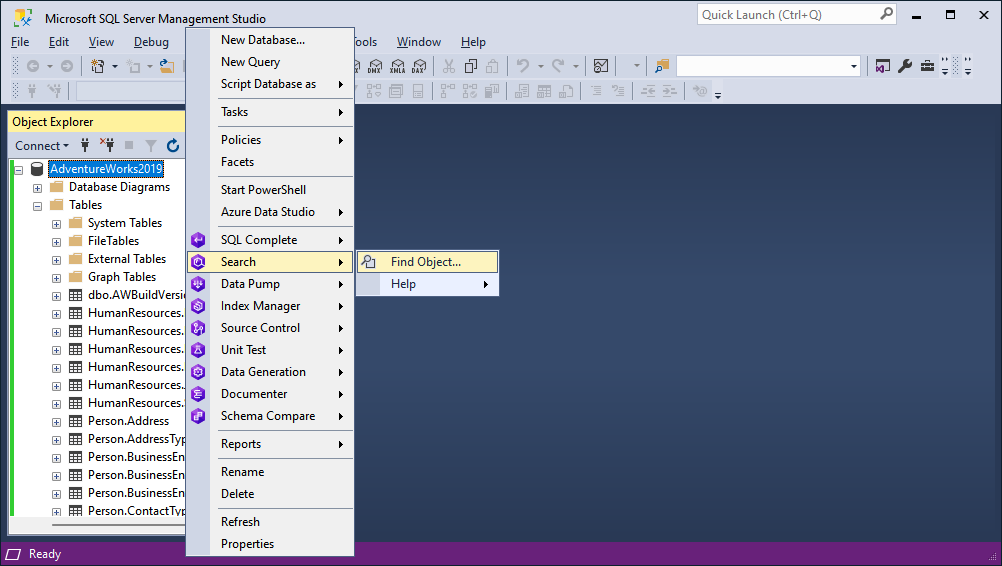Open the New Query icon dropdown arrow

click(x=115, y=66)
